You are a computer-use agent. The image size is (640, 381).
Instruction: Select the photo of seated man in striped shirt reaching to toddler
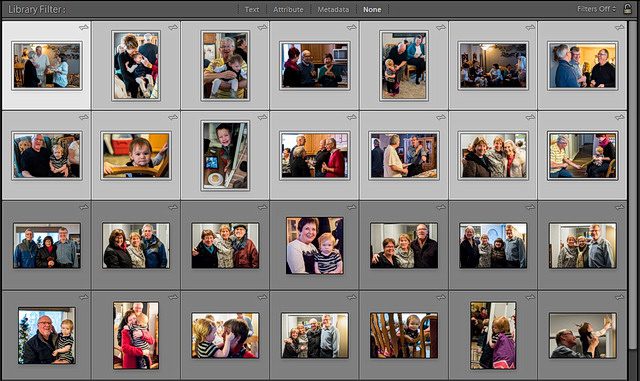582,156
